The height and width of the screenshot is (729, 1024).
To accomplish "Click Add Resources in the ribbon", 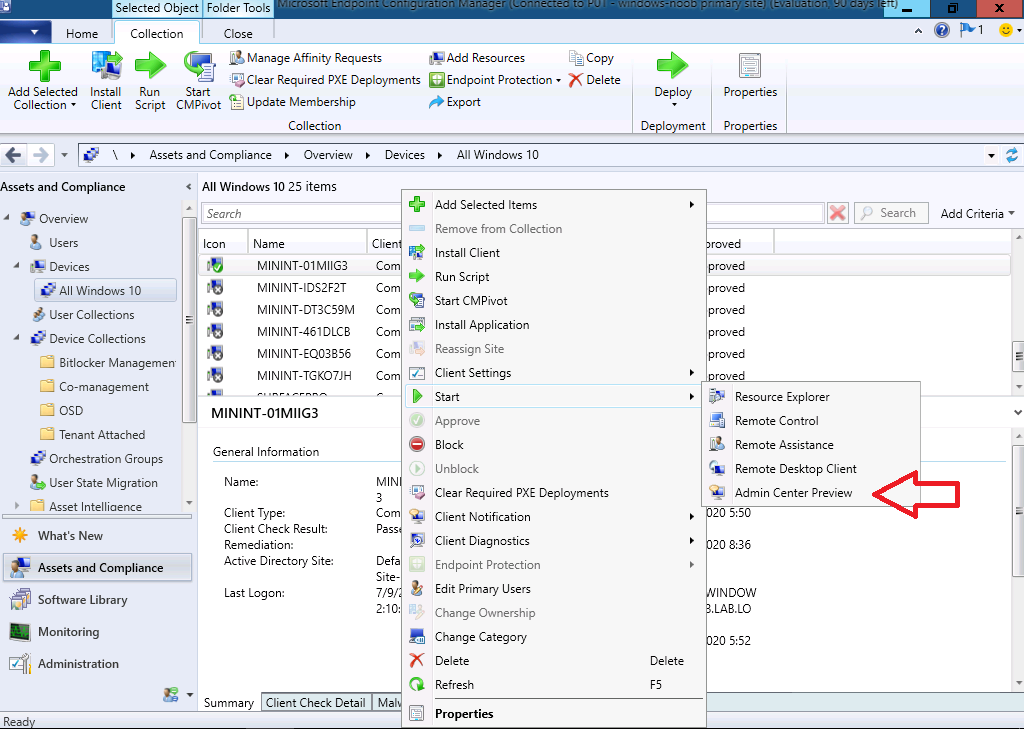I will (477, 58).
